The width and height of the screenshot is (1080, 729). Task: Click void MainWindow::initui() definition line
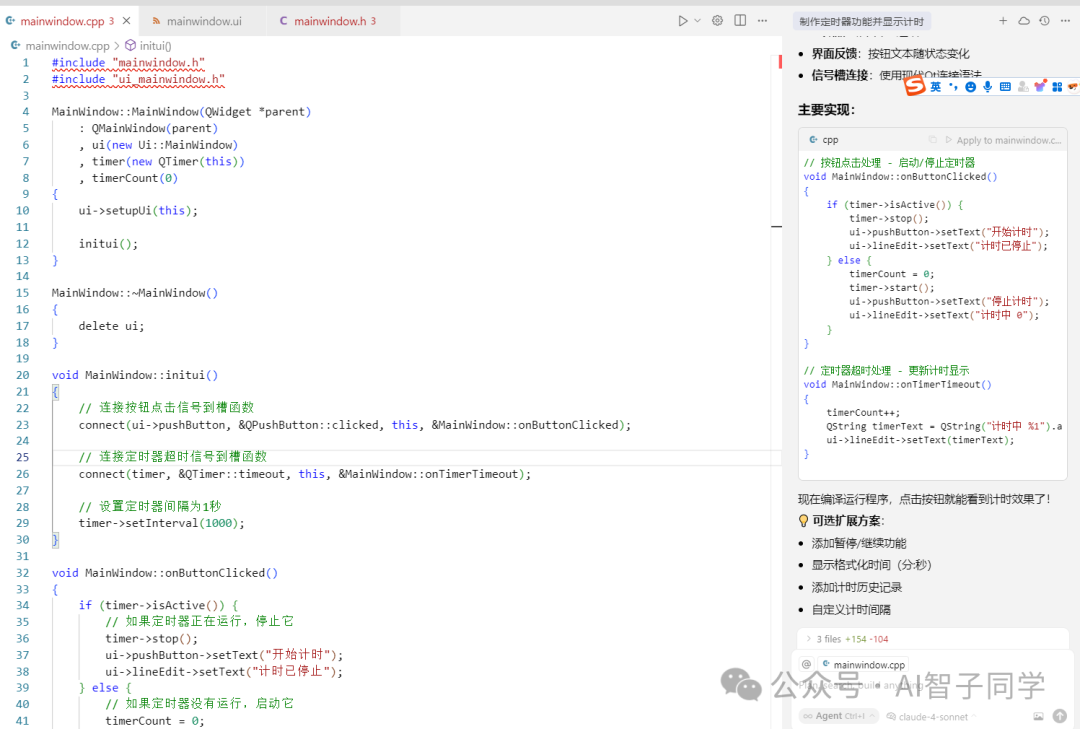pyautogui.click(x=135, y=376)
